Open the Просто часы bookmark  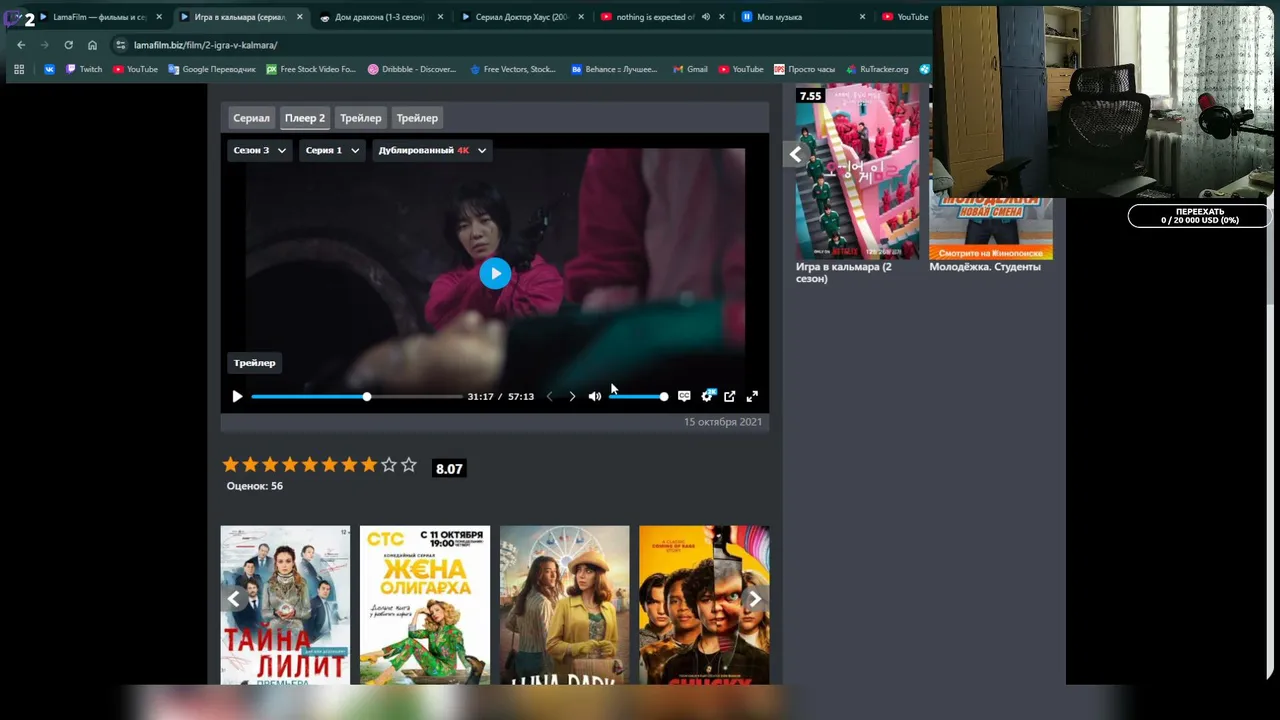[x=805, y=69]
